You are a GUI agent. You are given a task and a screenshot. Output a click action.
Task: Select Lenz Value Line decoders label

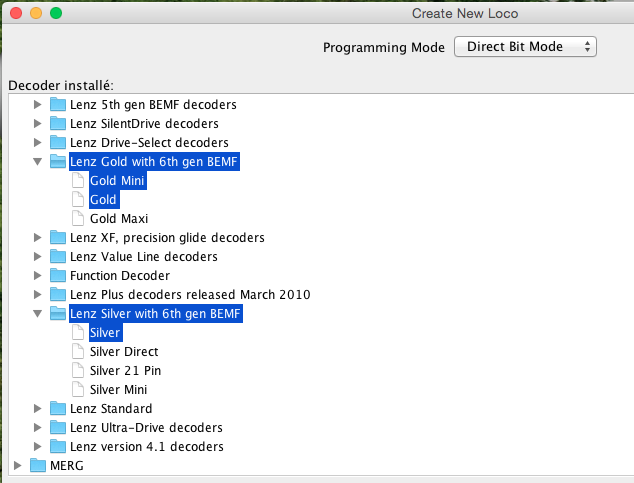(144, 257)
